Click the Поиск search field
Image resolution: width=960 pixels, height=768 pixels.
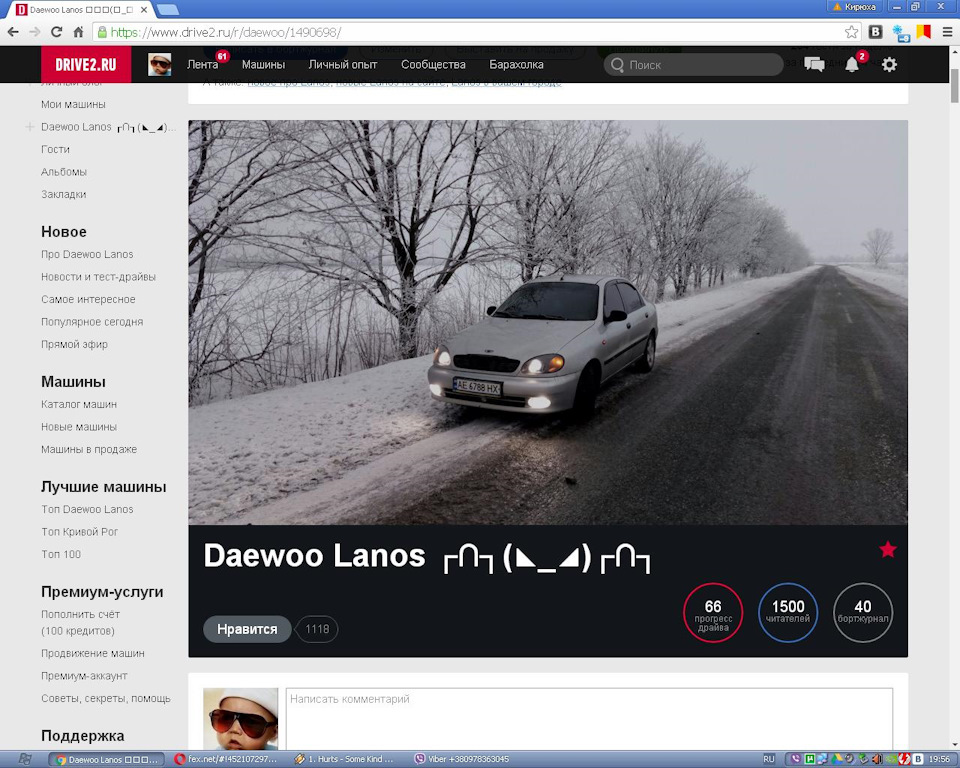coord(694,65)
